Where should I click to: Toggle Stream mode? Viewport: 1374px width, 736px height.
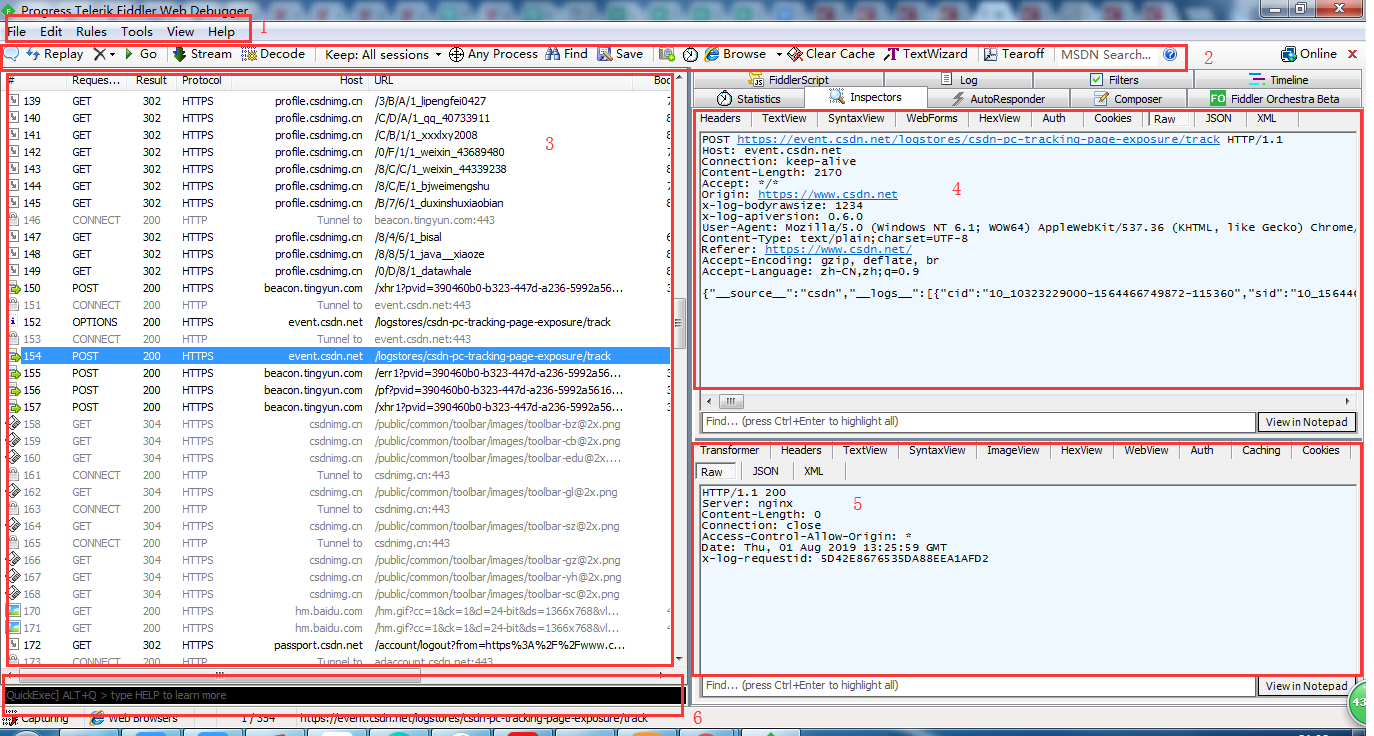pyautogui.click(x=202, y=54)
